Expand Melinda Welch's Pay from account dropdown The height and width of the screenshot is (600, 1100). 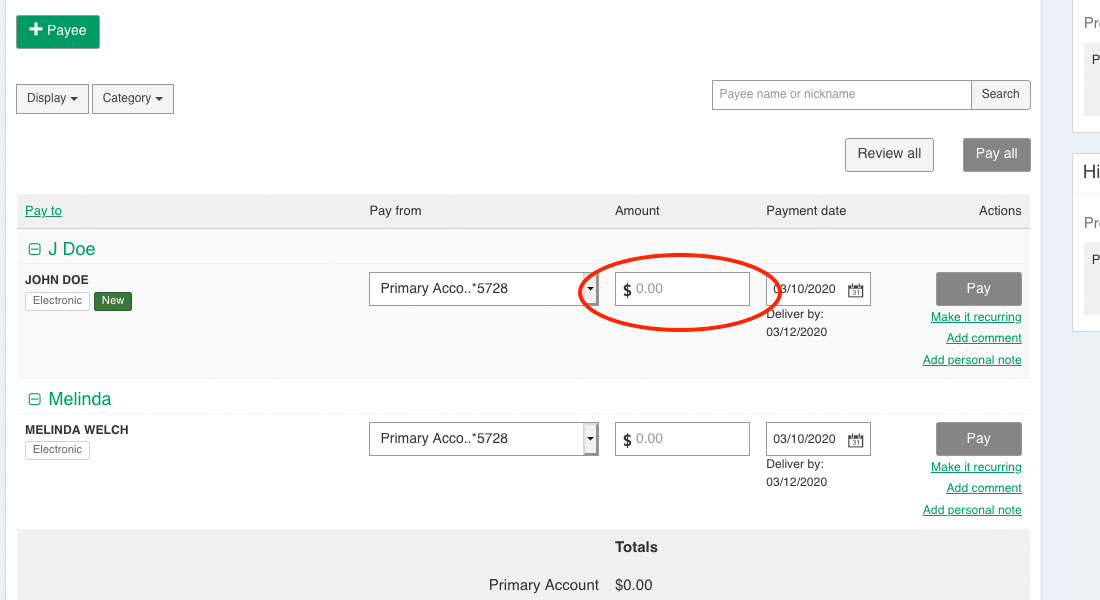click(590, 439)
